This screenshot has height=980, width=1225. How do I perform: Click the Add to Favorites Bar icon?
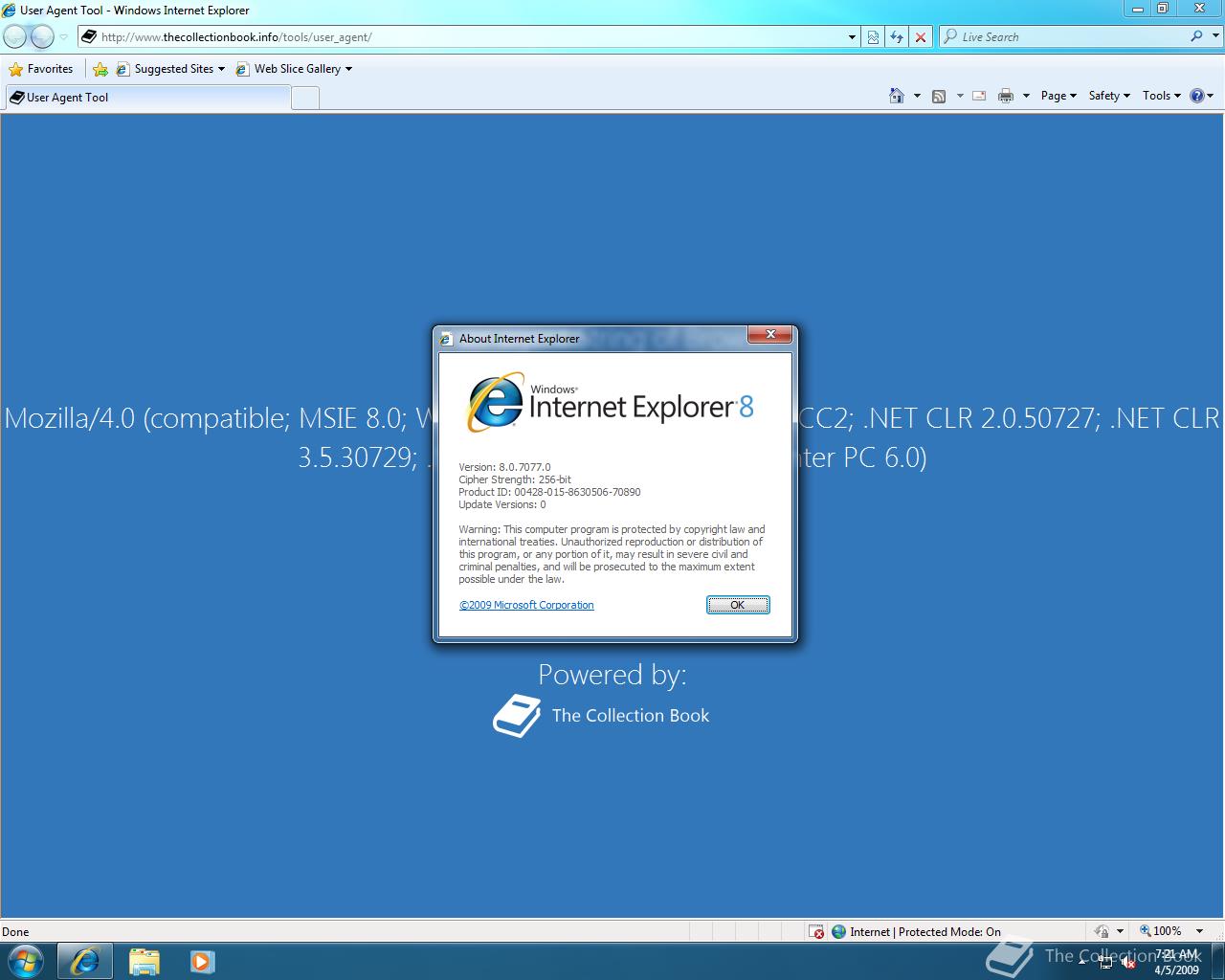[100, 69]
